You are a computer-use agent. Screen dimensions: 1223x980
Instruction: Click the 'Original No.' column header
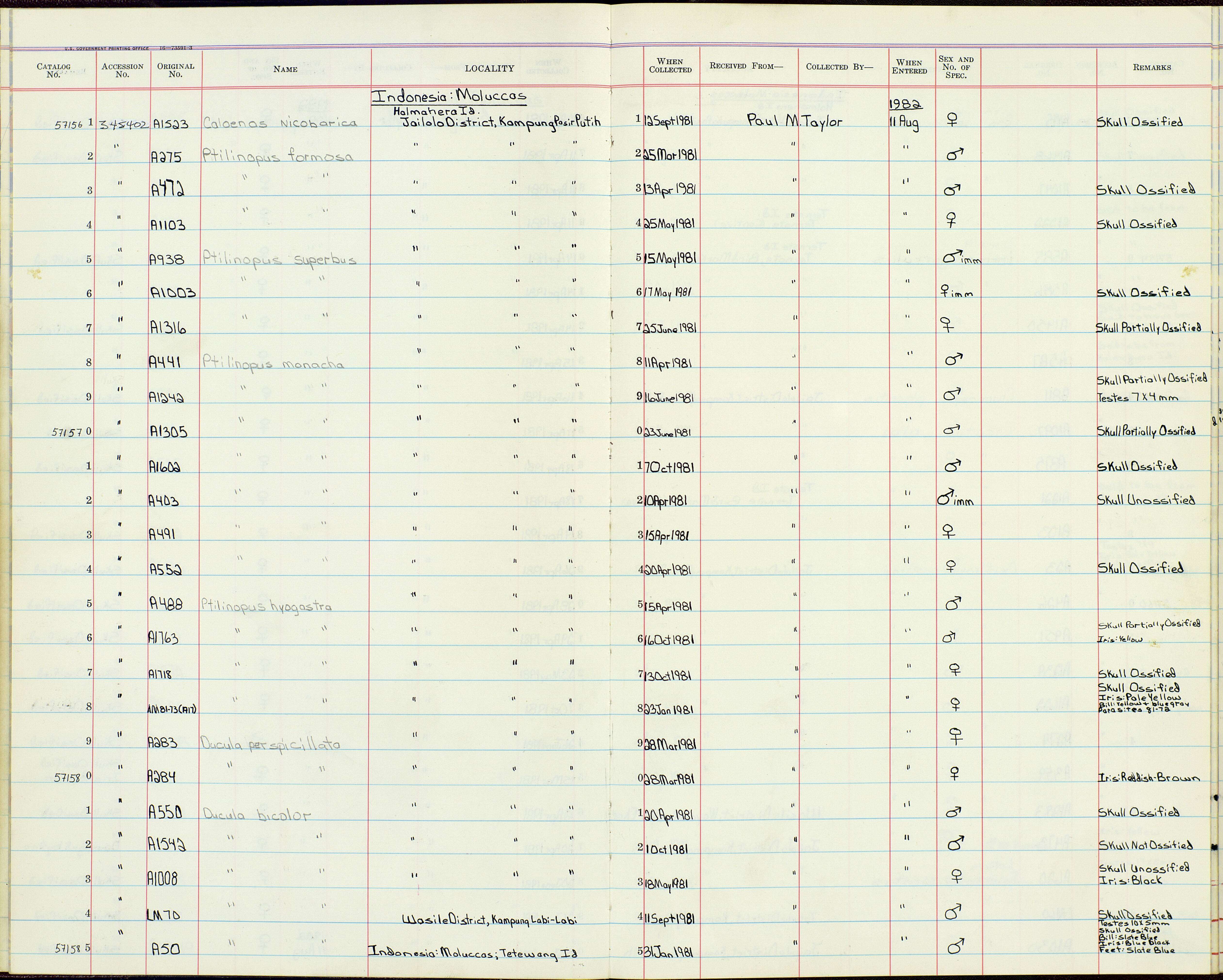click(175, 70)
